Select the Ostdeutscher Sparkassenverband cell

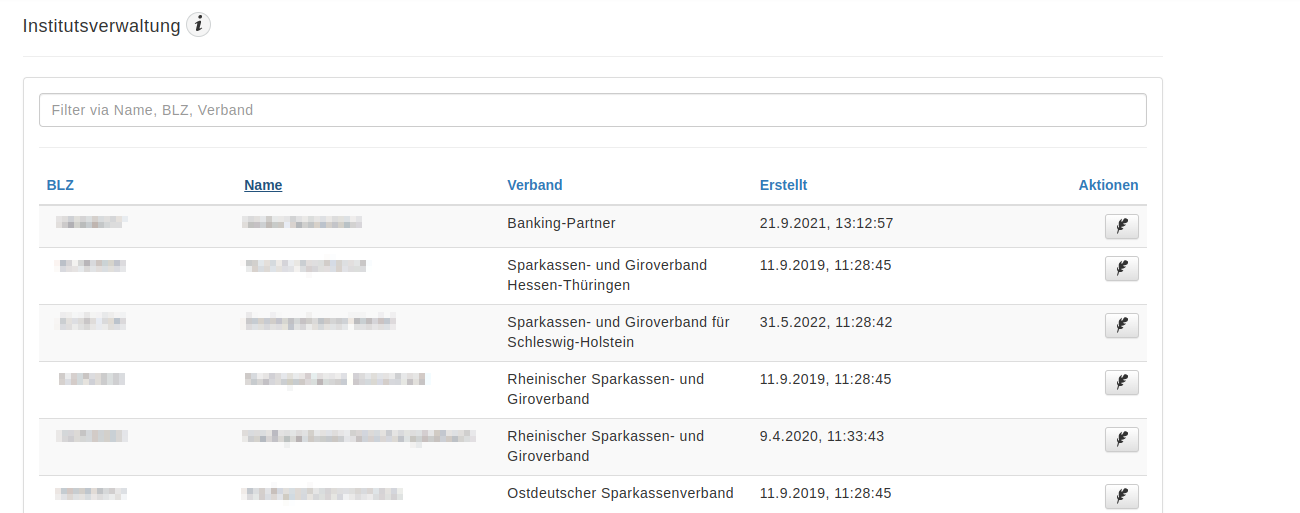pos(620,493)
